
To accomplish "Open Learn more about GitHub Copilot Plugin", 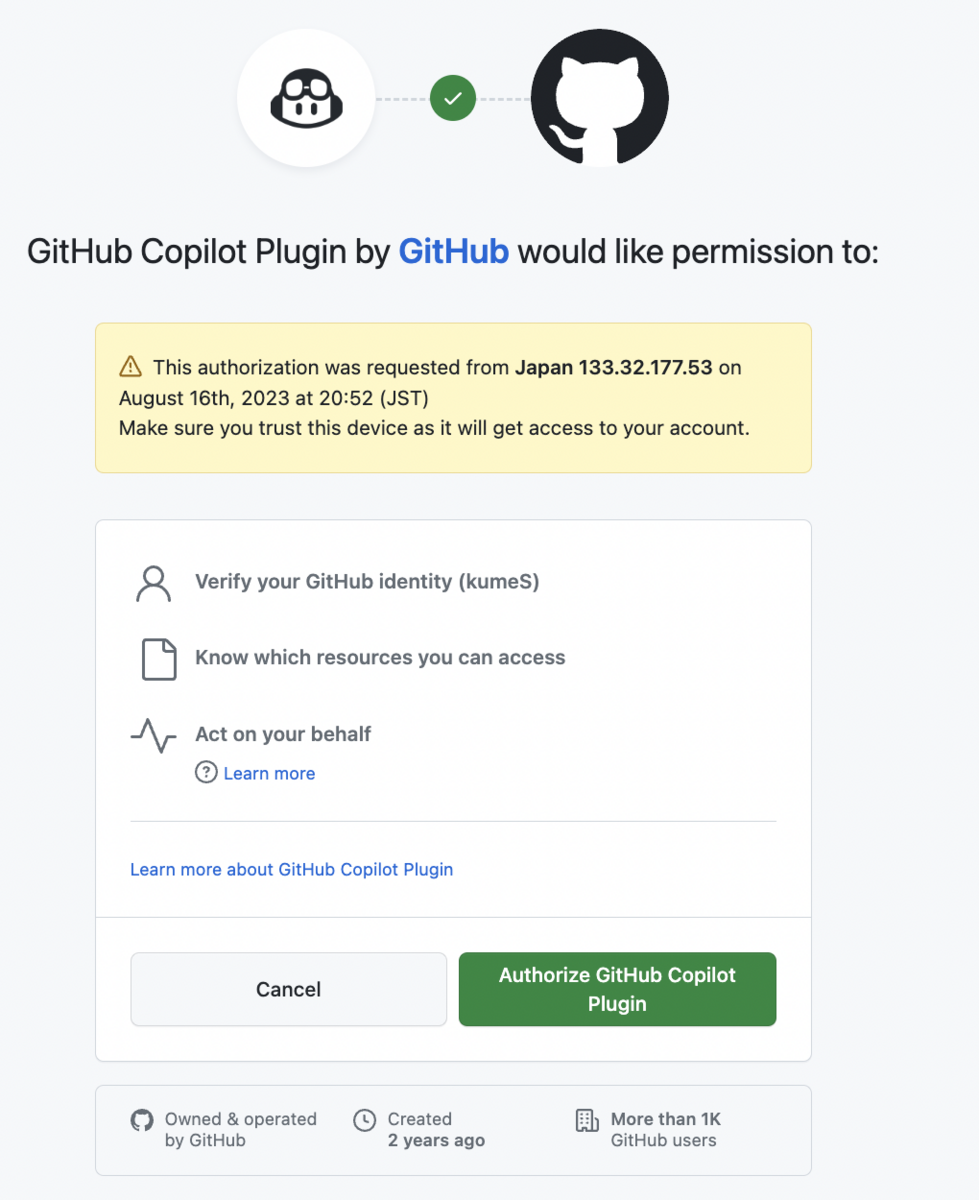I will click(x=292, y=870).
